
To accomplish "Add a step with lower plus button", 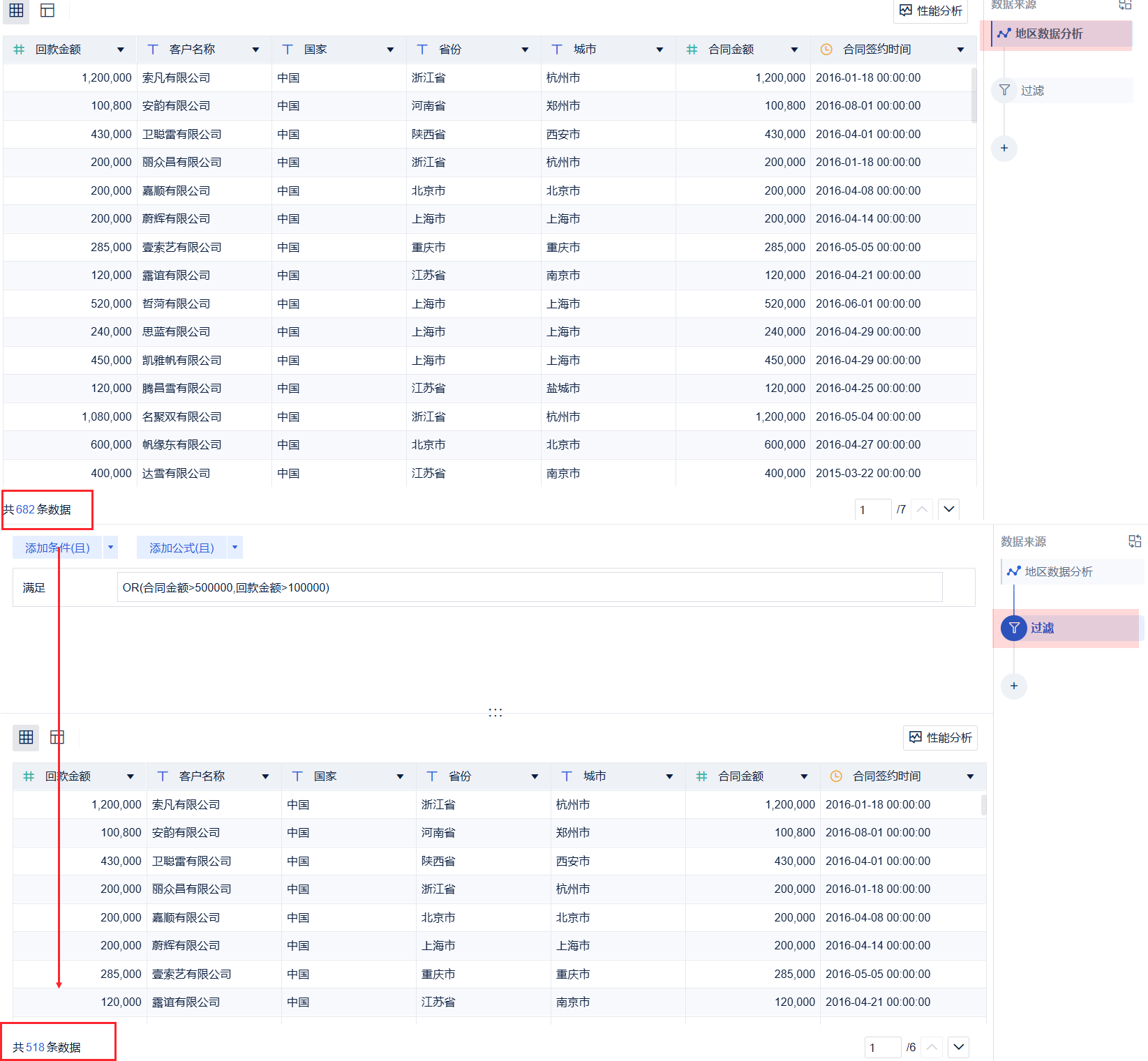I will (x=1014, y=686).
